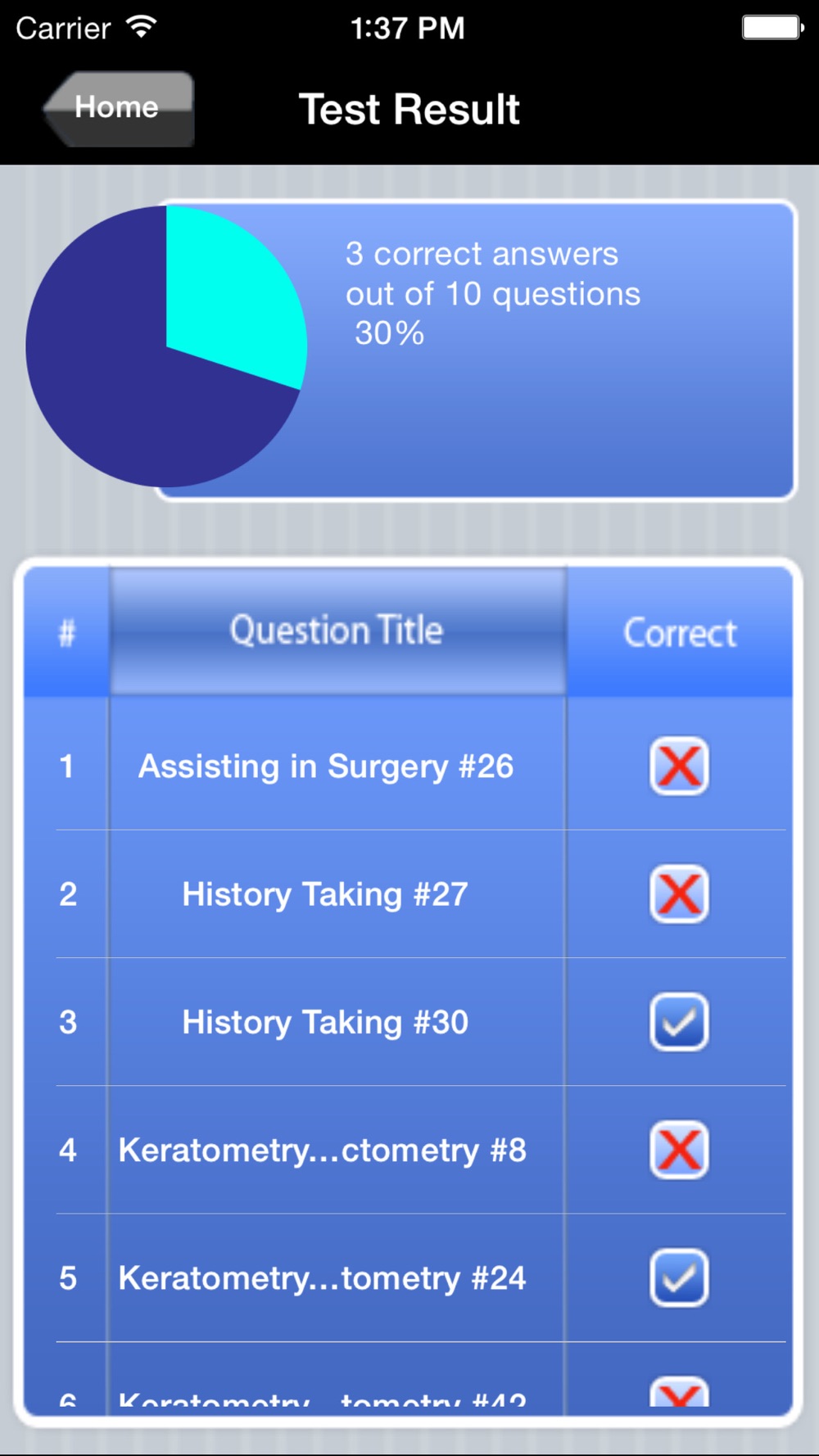Tap the partially visible red X in row 6
Image resolution: width=819 pixels, height=1456 pixels.
point(679,1392)
